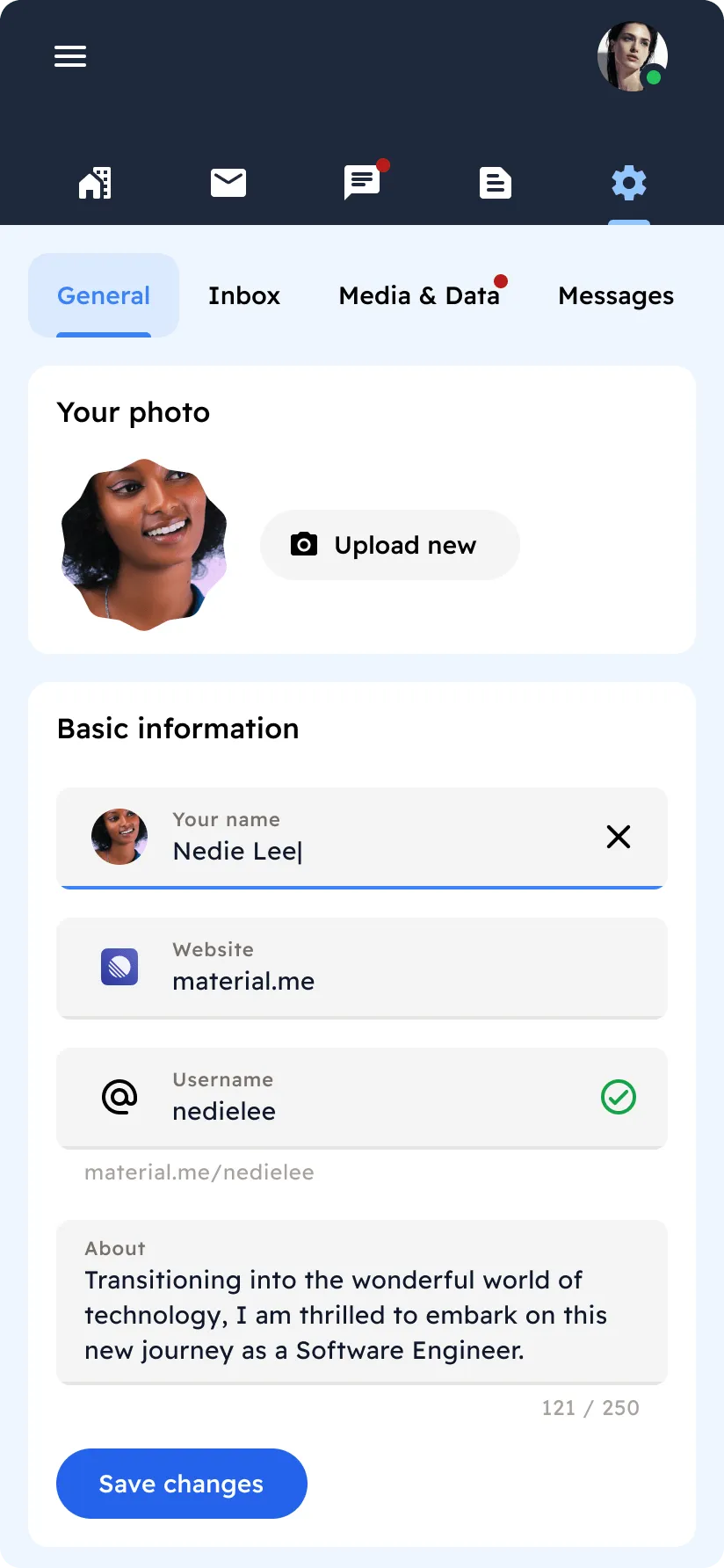Open the mail envelope icon
The height and width of the screenshot is (1568, 724).
tap(228, 183)
